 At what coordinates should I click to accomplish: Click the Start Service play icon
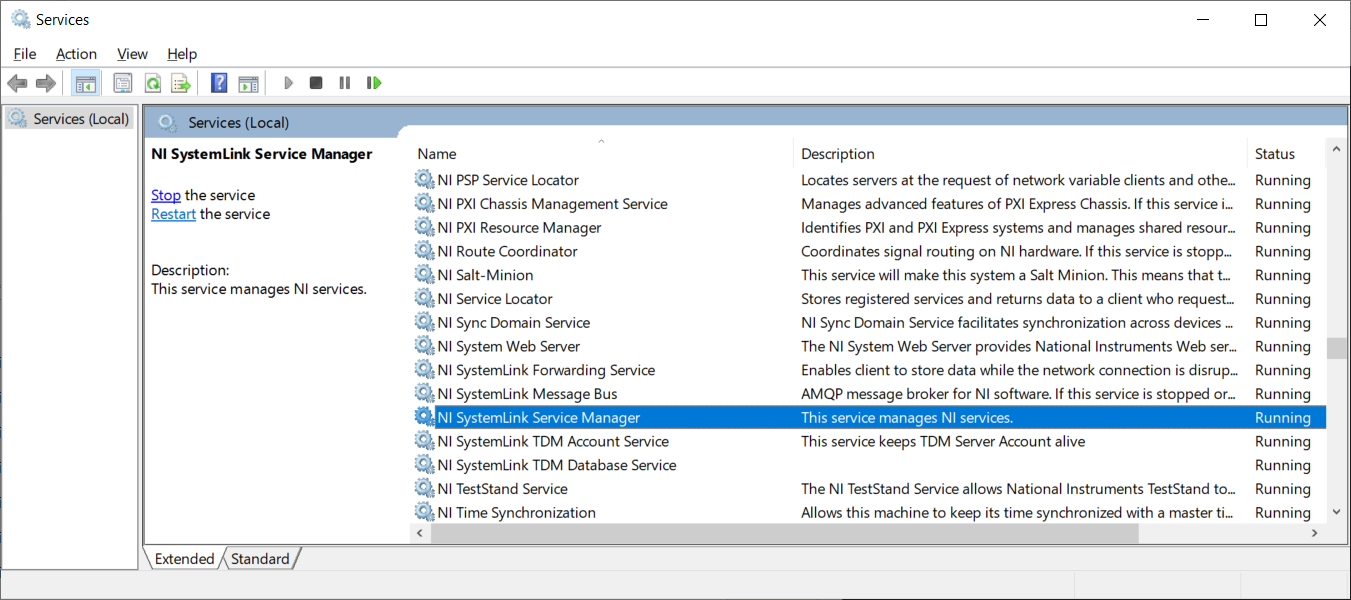click(288, 83)
